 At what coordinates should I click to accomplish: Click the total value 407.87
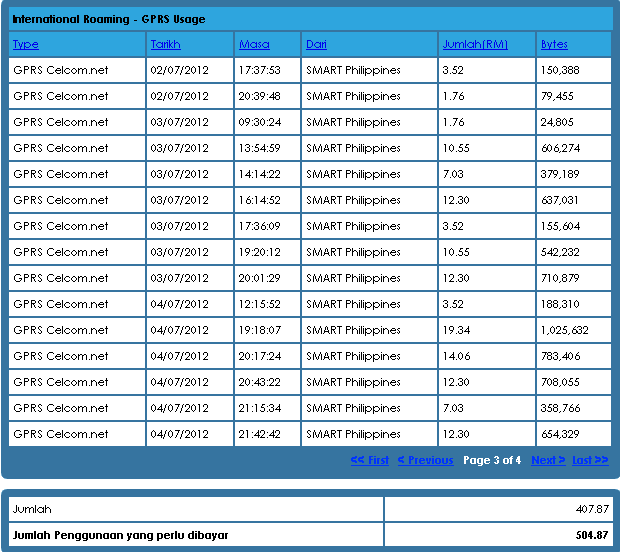coord(592,509)
